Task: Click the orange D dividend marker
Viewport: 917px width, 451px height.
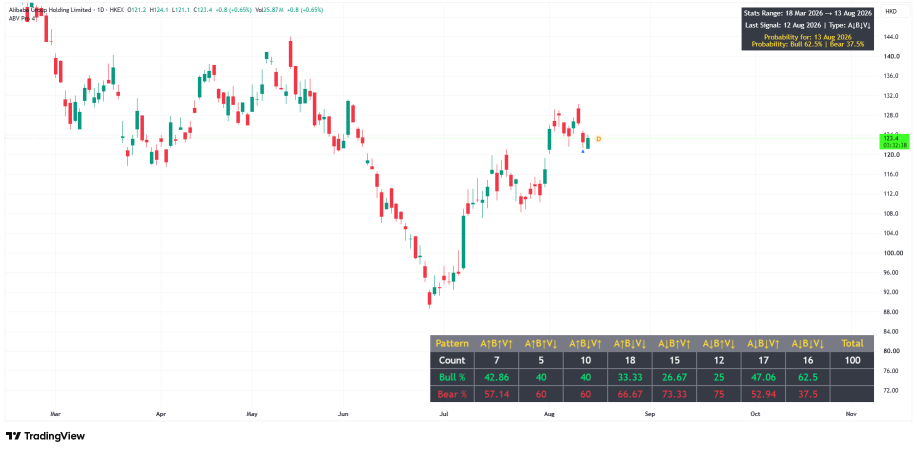Action: point(598,139)
